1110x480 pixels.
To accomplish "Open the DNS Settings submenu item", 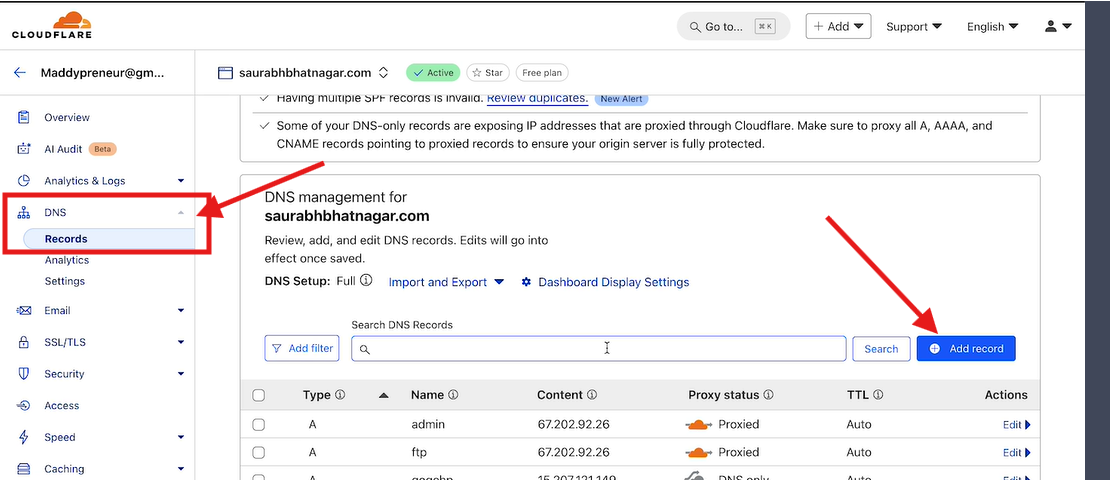I will (64, 281).
